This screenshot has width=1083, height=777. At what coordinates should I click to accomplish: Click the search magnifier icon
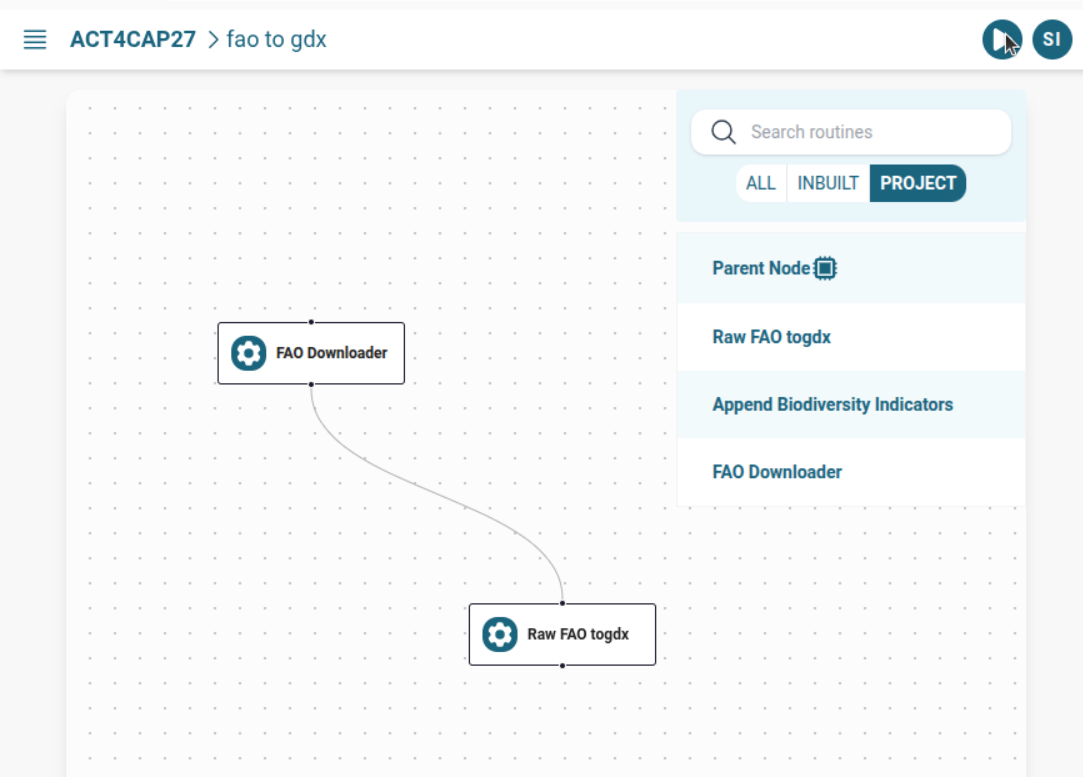pyautogui.click(x=723, y=131)
